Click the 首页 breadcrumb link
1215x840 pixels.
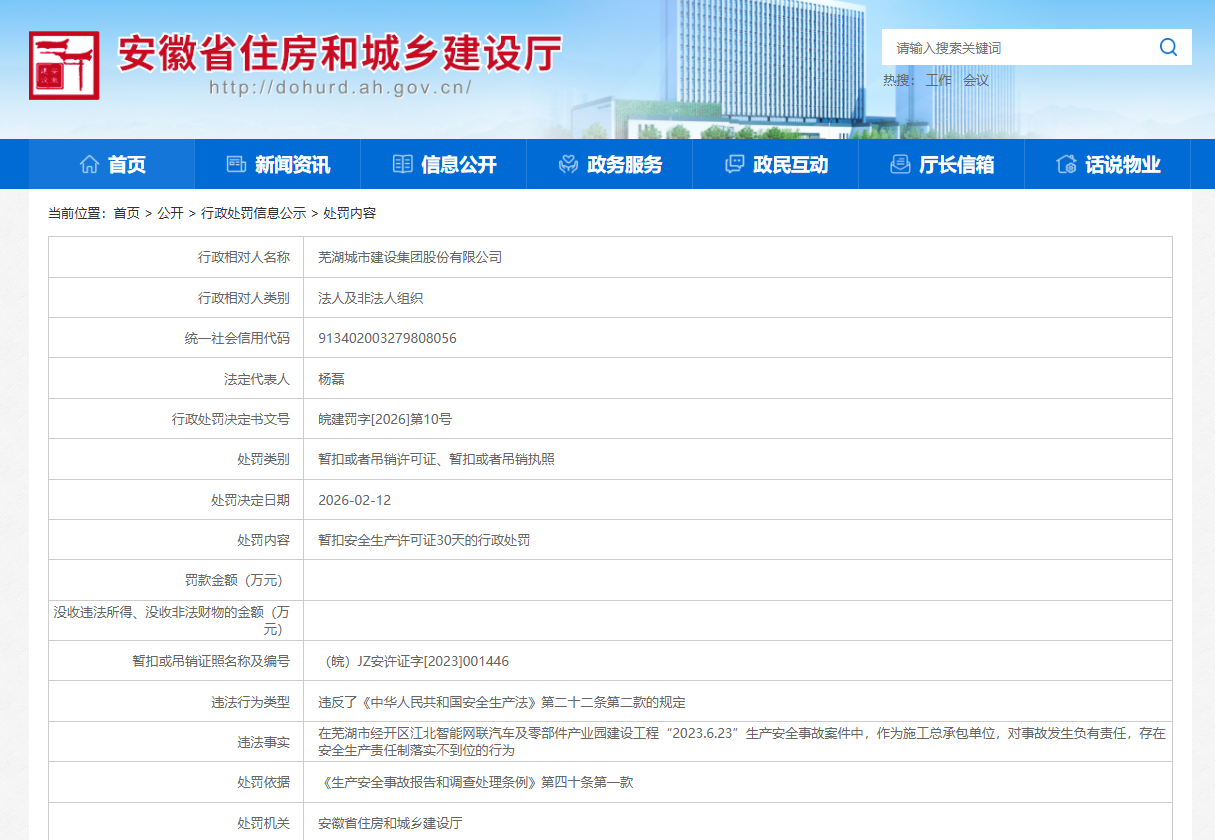coord(126,213)
